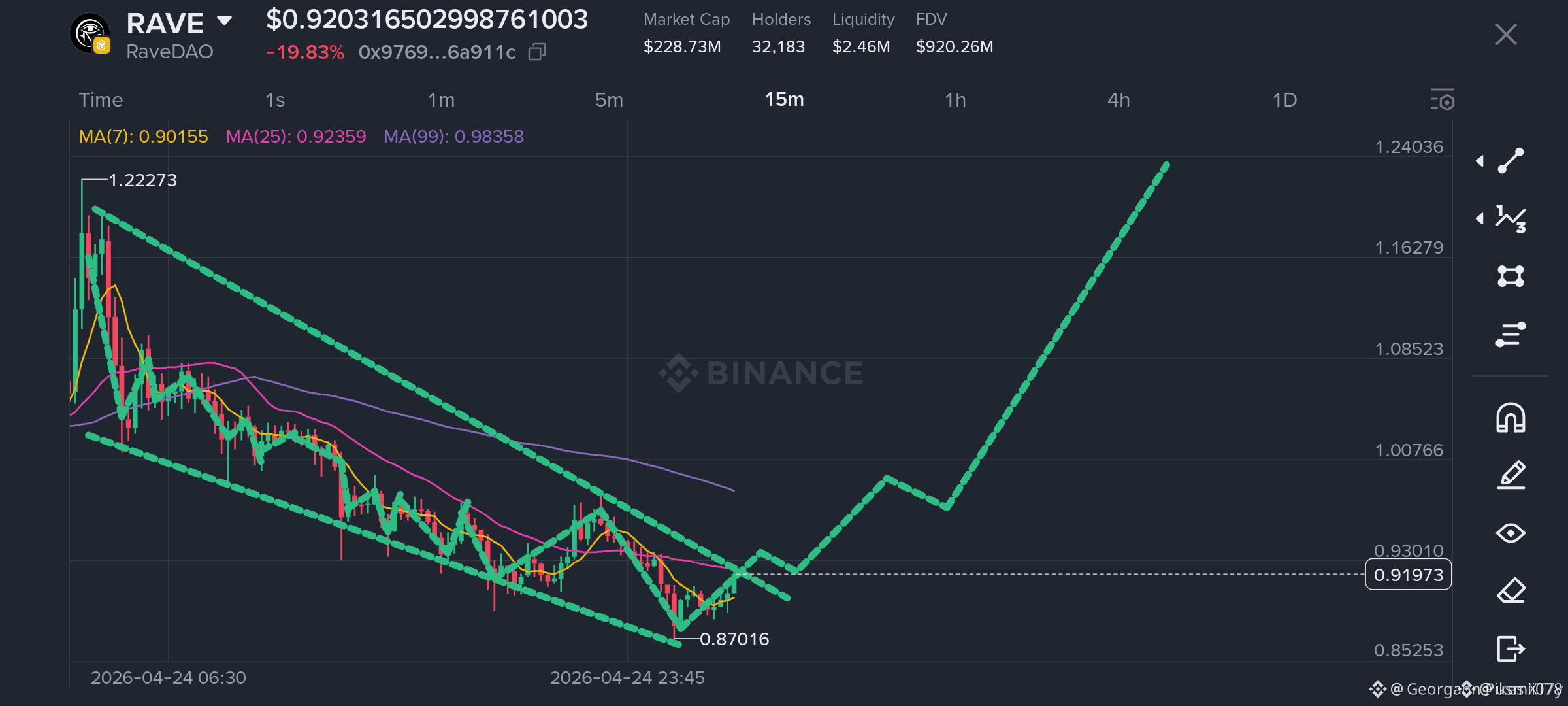Select the 5m timeframe
The height and width of the screenshot is (706, 1568).
(x=609, y=100)
